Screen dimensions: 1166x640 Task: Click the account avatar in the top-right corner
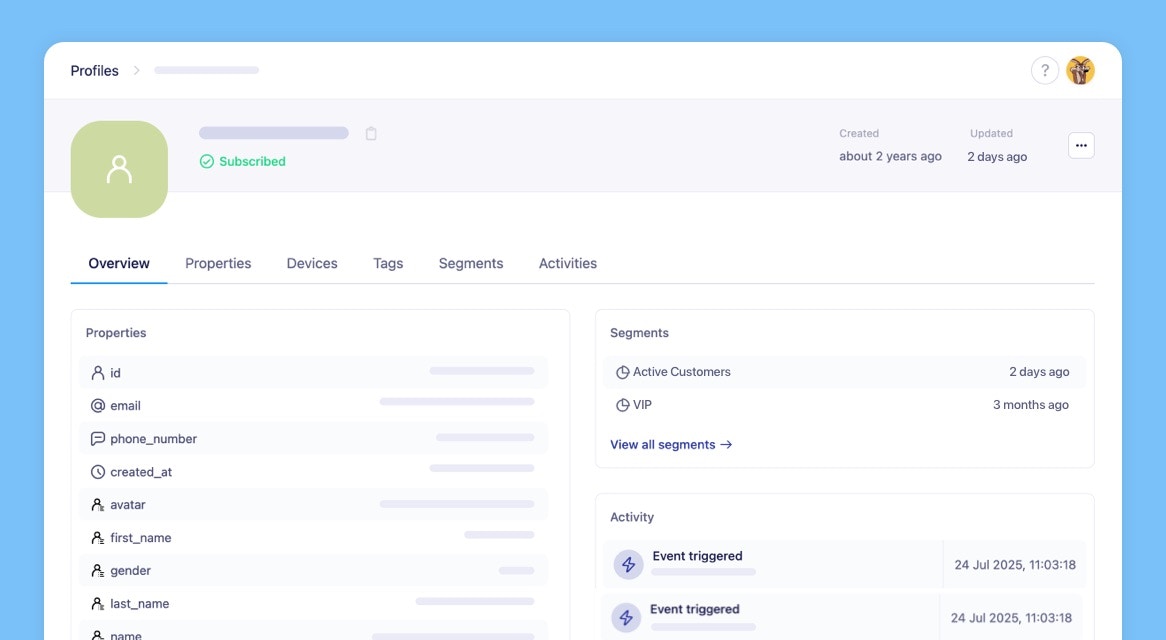pos(1080,70)
